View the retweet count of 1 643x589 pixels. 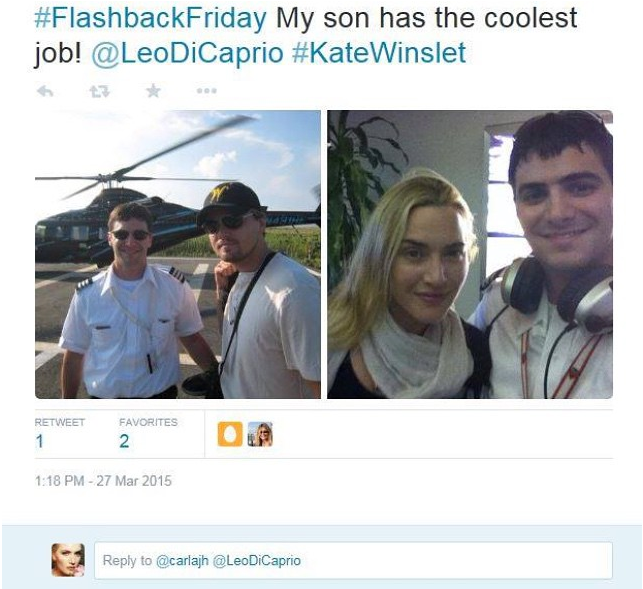click(39, 441)
